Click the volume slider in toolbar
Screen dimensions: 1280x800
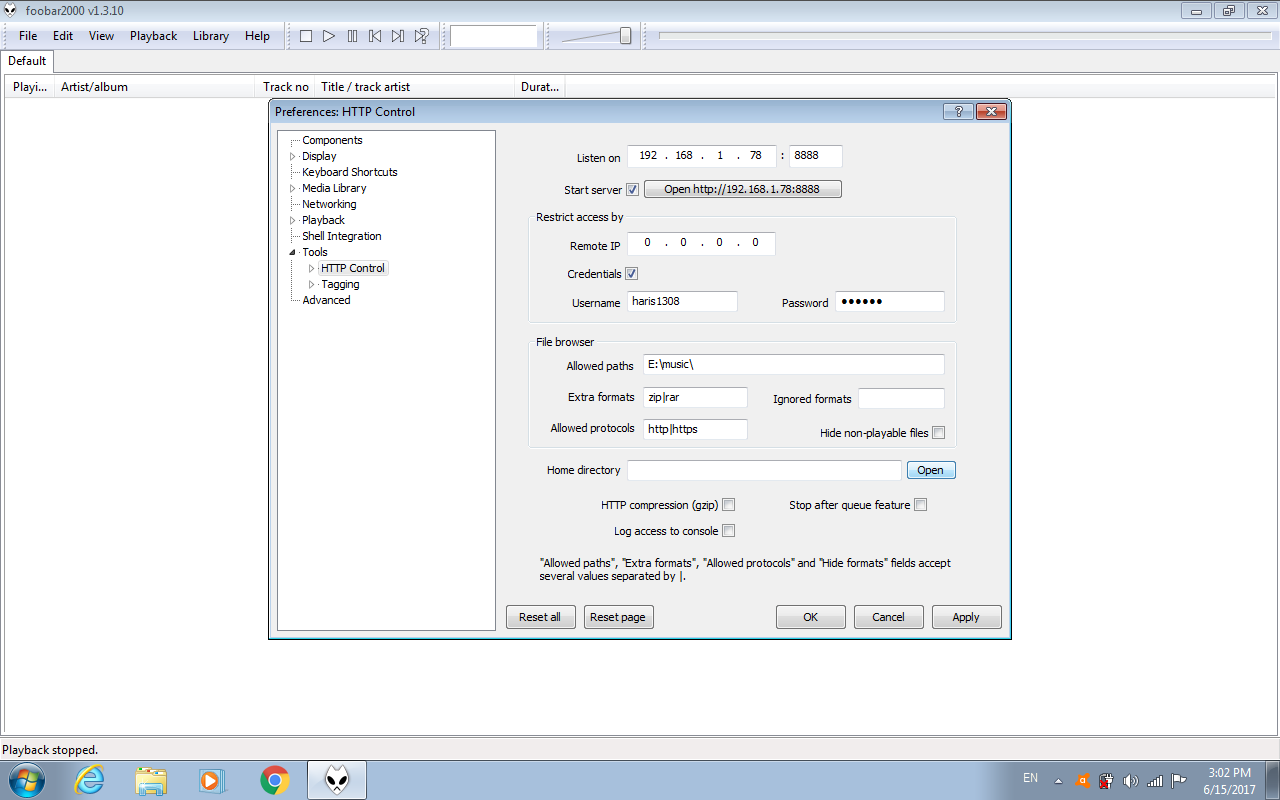coord(596,36)
